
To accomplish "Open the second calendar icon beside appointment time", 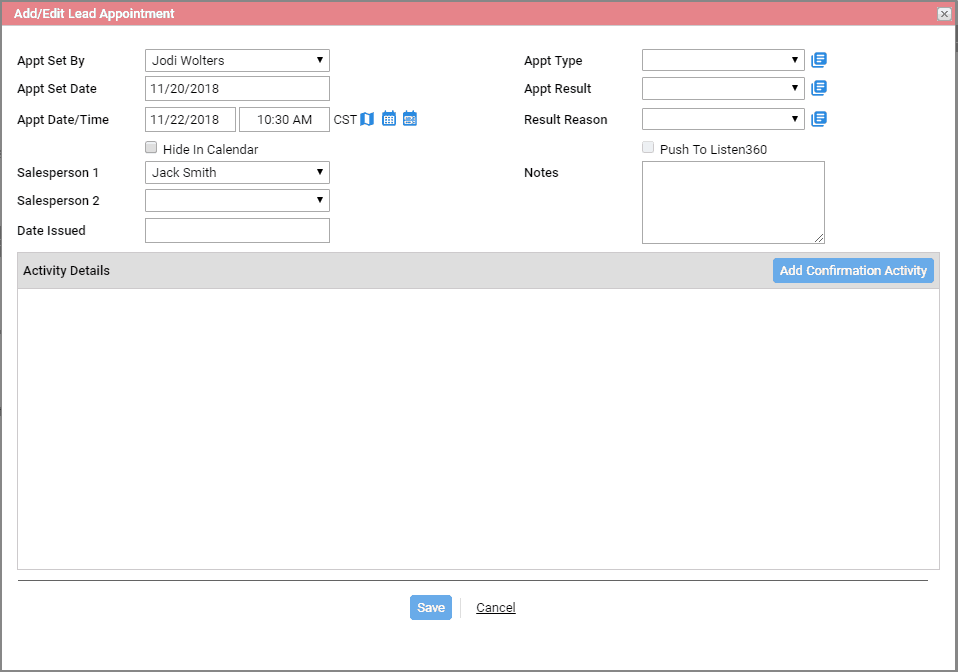I will (x=410, y=119).
